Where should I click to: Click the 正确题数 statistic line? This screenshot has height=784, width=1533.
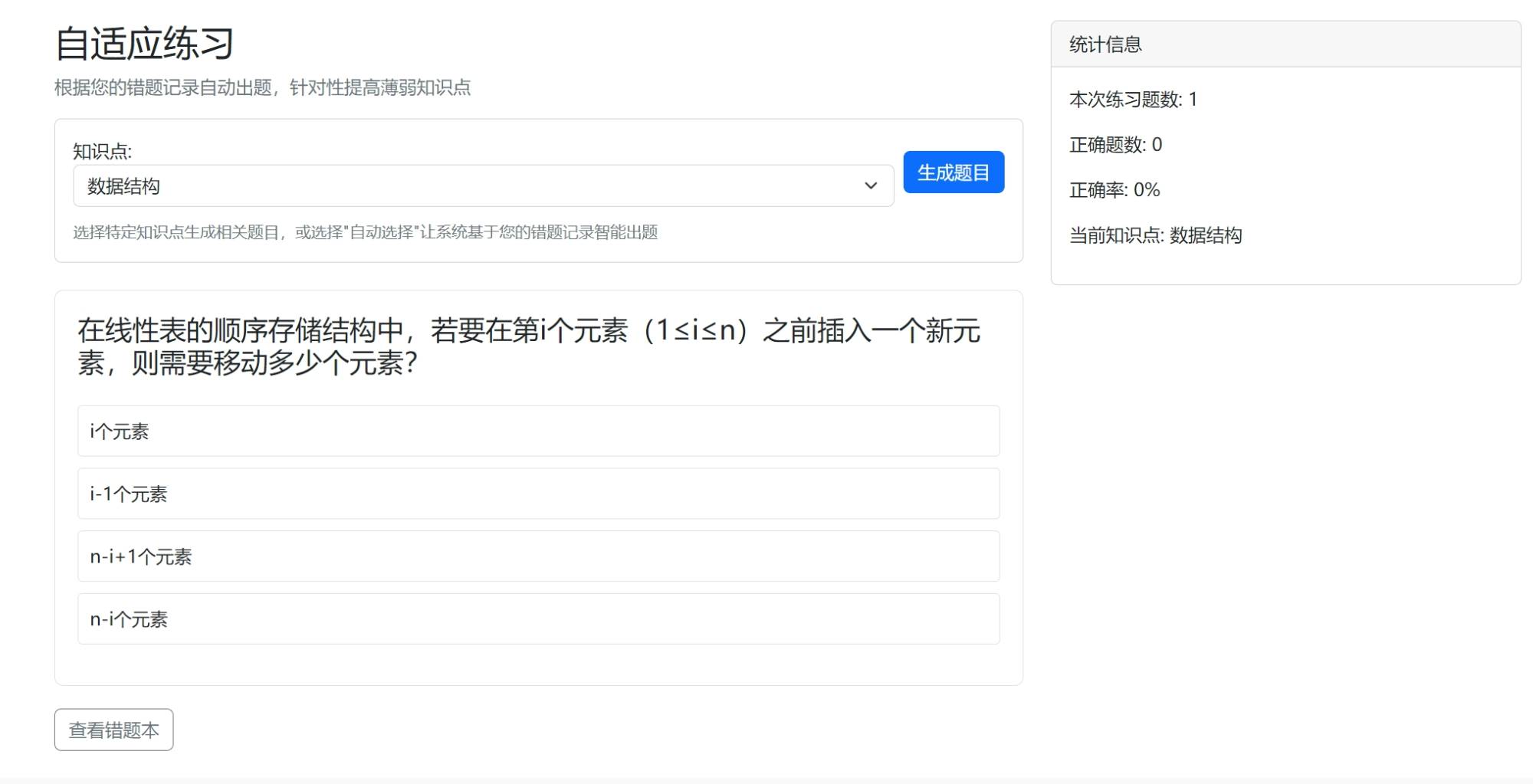click(x=1115, y=145)
